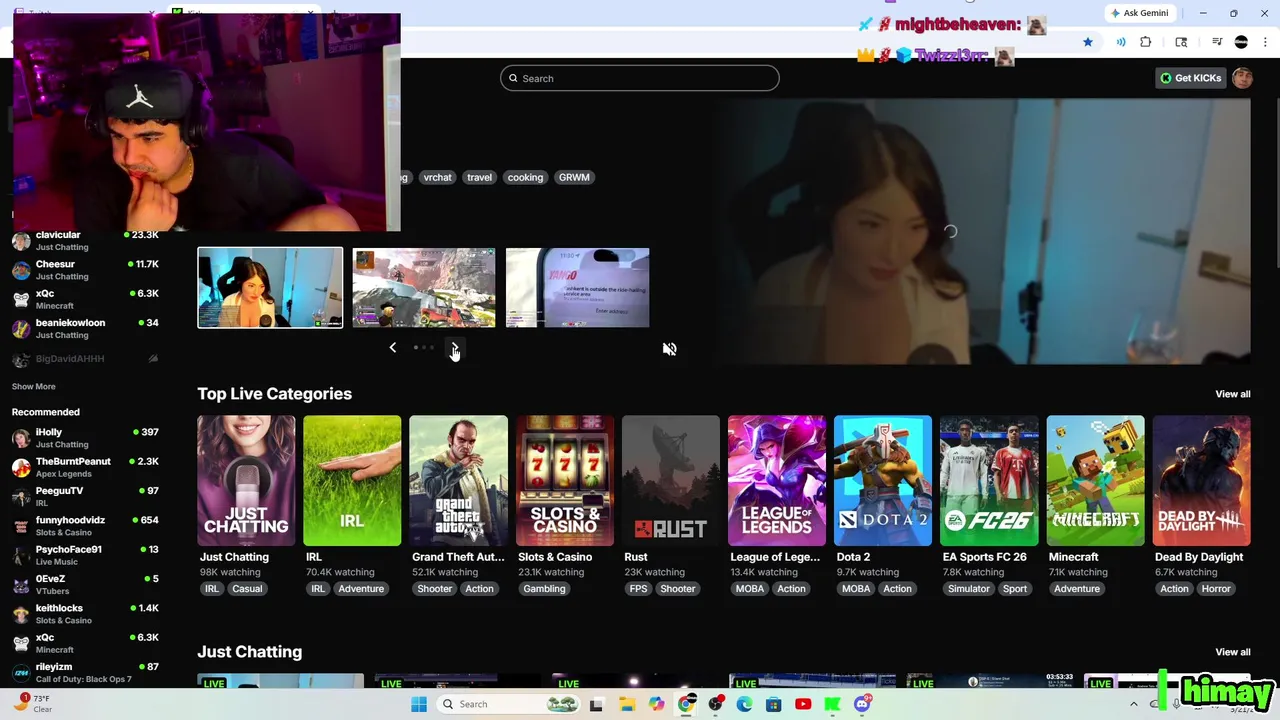Select the travel tag chip

479,177
